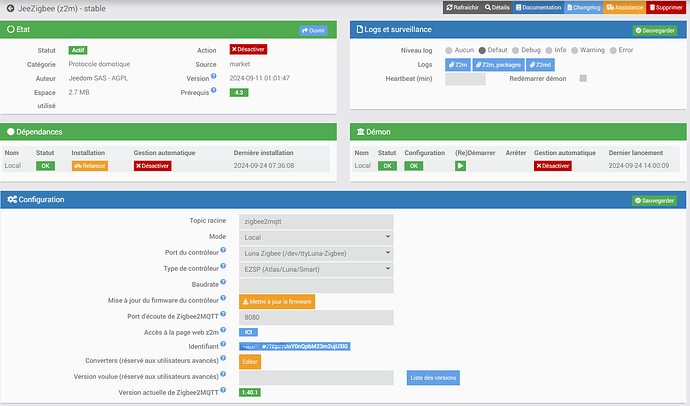Select the Debug log level
This screenshot has height=406, width=690.
(x=515, y=51)
